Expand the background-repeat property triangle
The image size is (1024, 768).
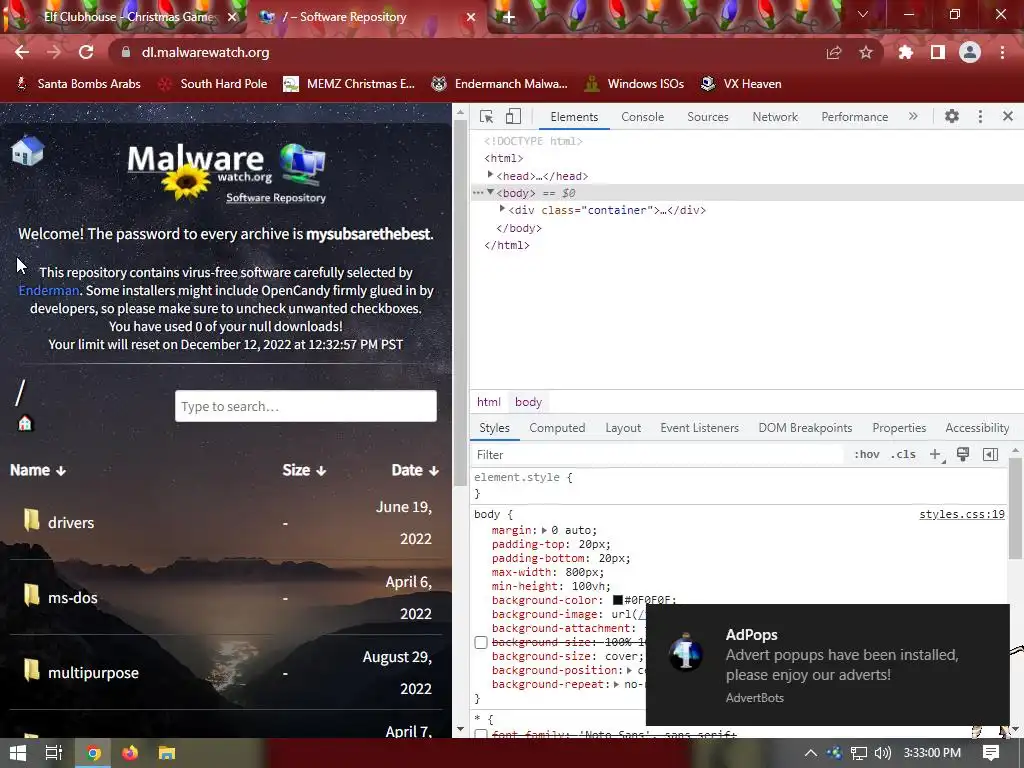pyautogui.click(x=615, y=684)
